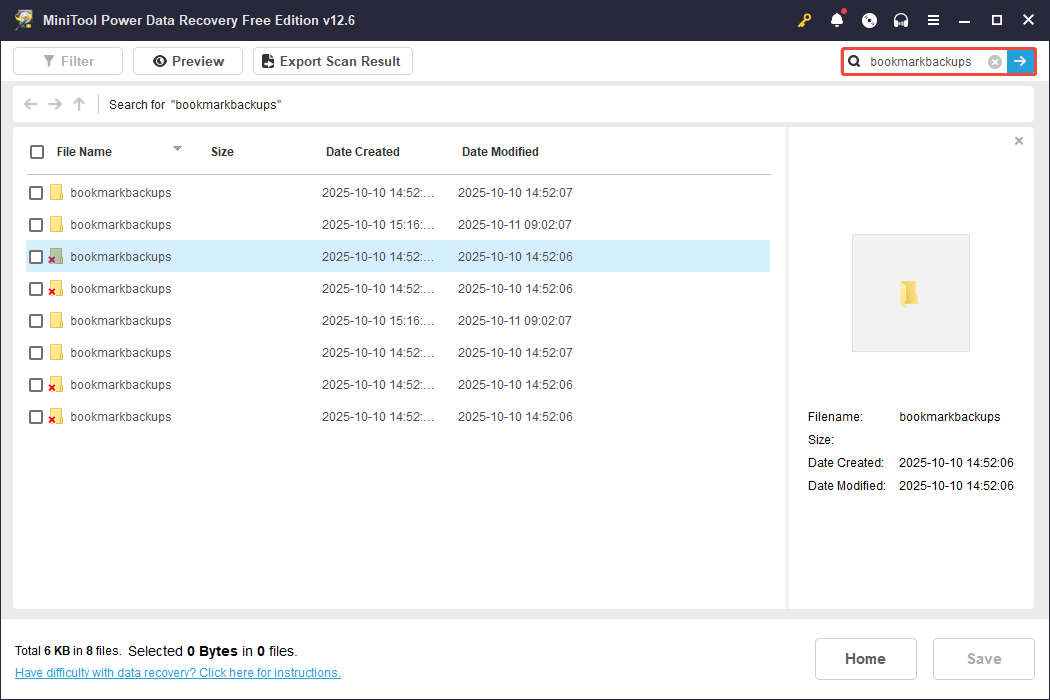The height and width of the screenshot is (700, 1050).
Task: Contact support via the headset icon
Action: click(900, 19)
